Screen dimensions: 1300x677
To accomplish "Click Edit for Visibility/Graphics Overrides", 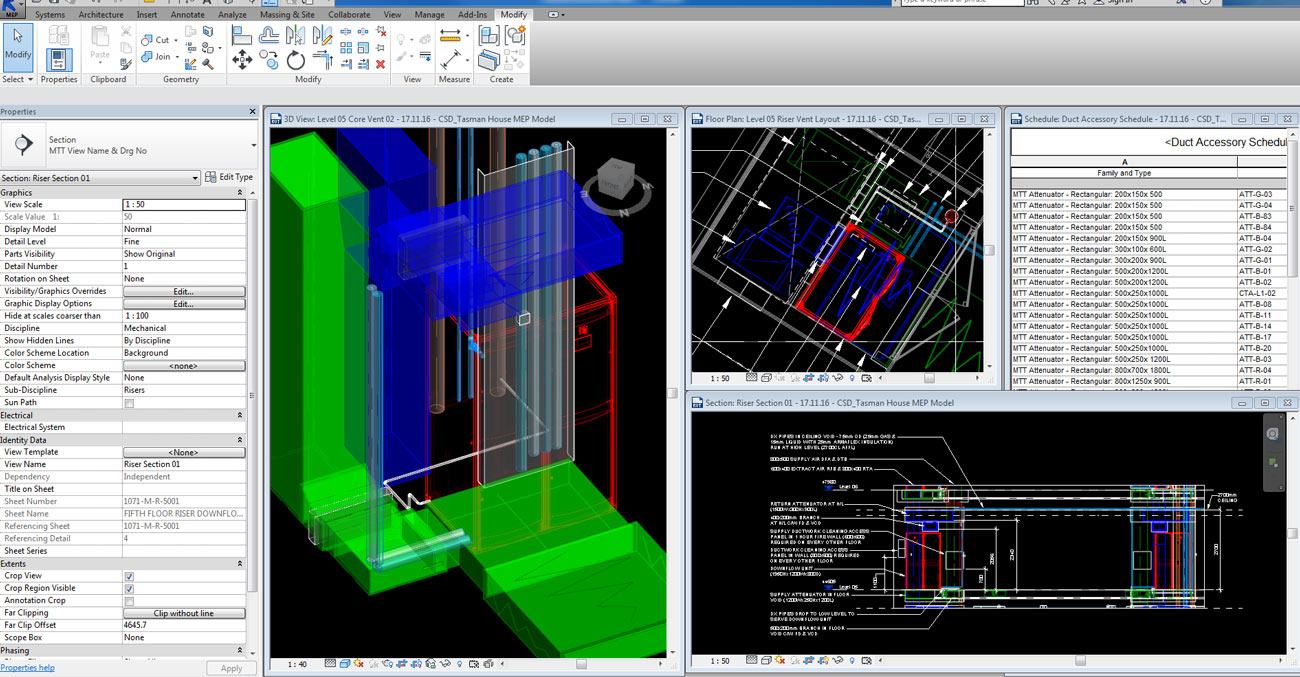I will (184, 291).
